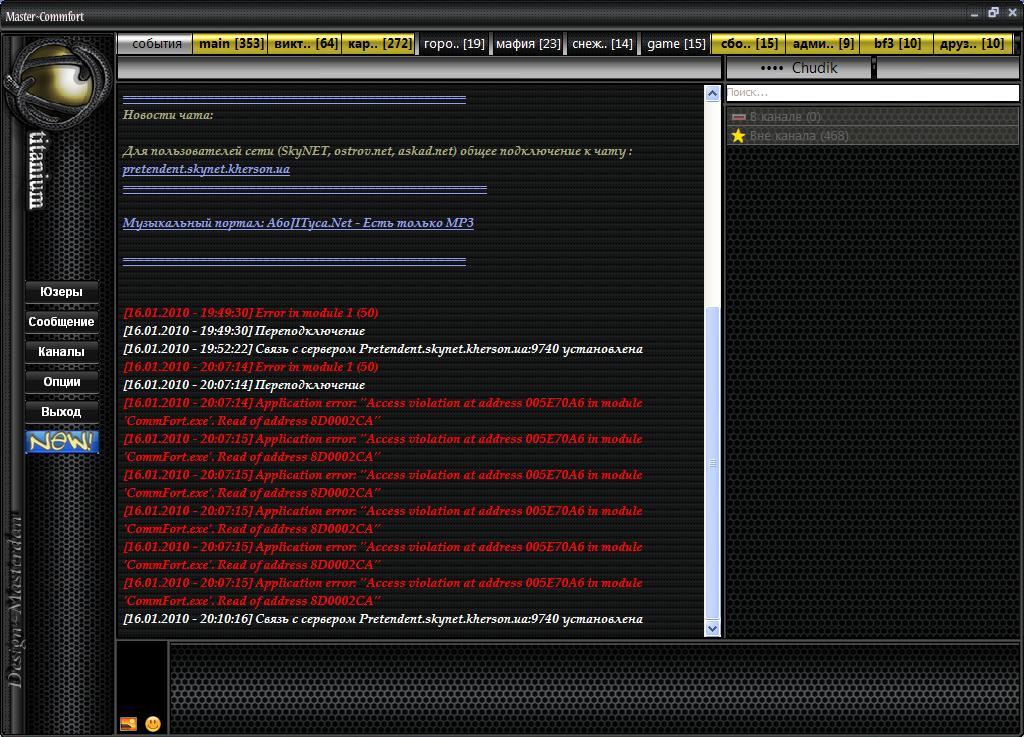Click the chat log scroll down arrow

(712, 628)
